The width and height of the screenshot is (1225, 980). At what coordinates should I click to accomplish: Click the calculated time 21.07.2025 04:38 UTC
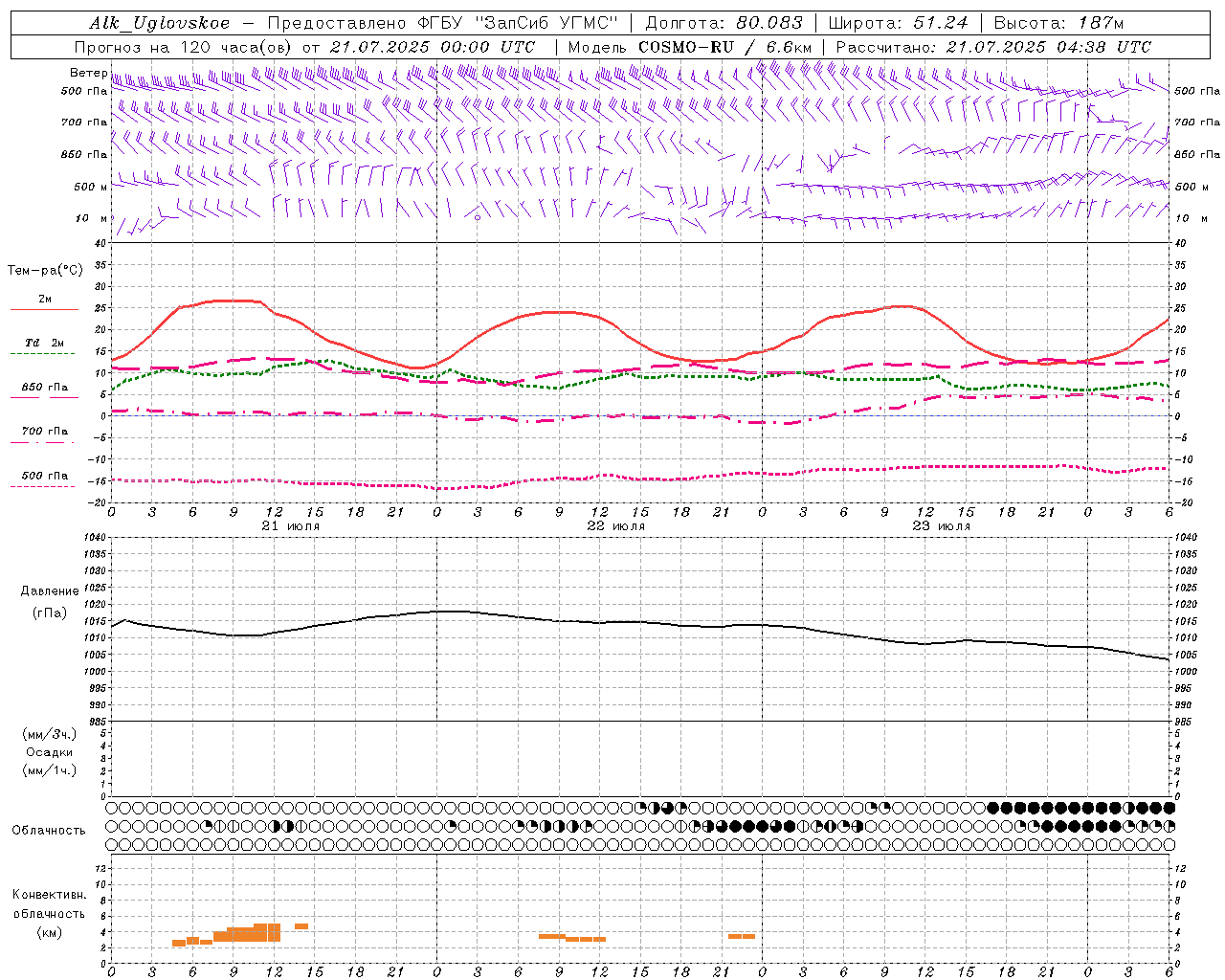click(x=1049, y=47)
